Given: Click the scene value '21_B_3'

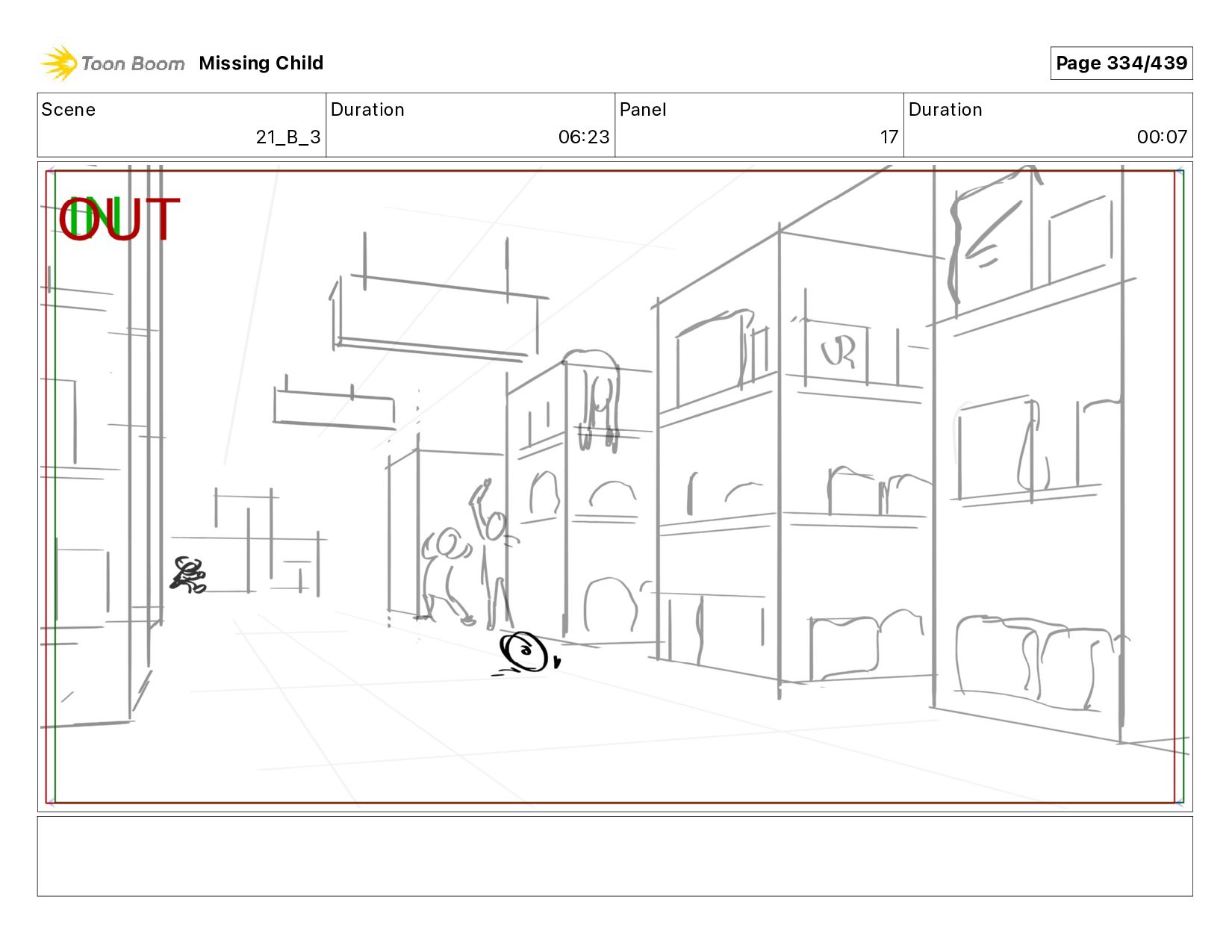Looking at the screenshot, I should click(x=288, y=137).
